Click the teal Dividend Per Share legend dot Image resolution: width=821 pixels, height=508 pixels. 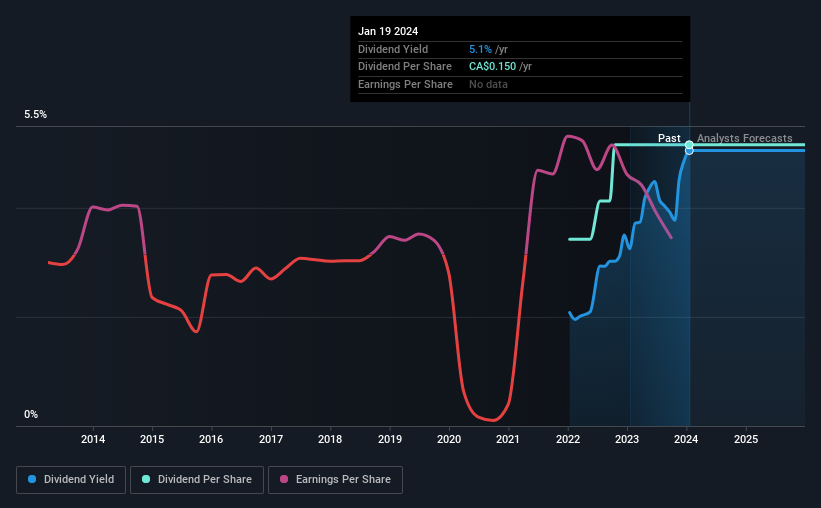coord(146,479)
